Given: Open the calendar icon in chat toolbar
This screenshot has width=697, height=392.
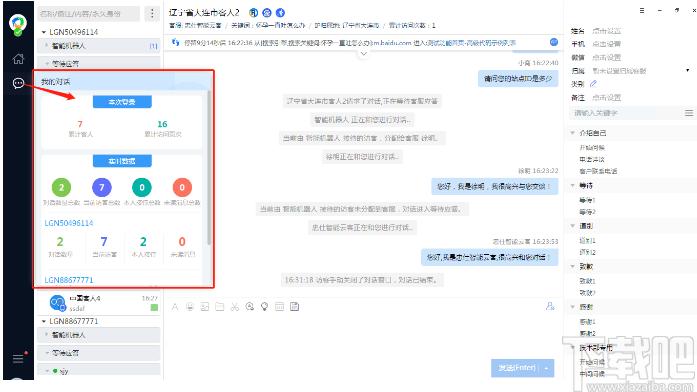Looking at the screenshot, I should (x=280, y=307).
